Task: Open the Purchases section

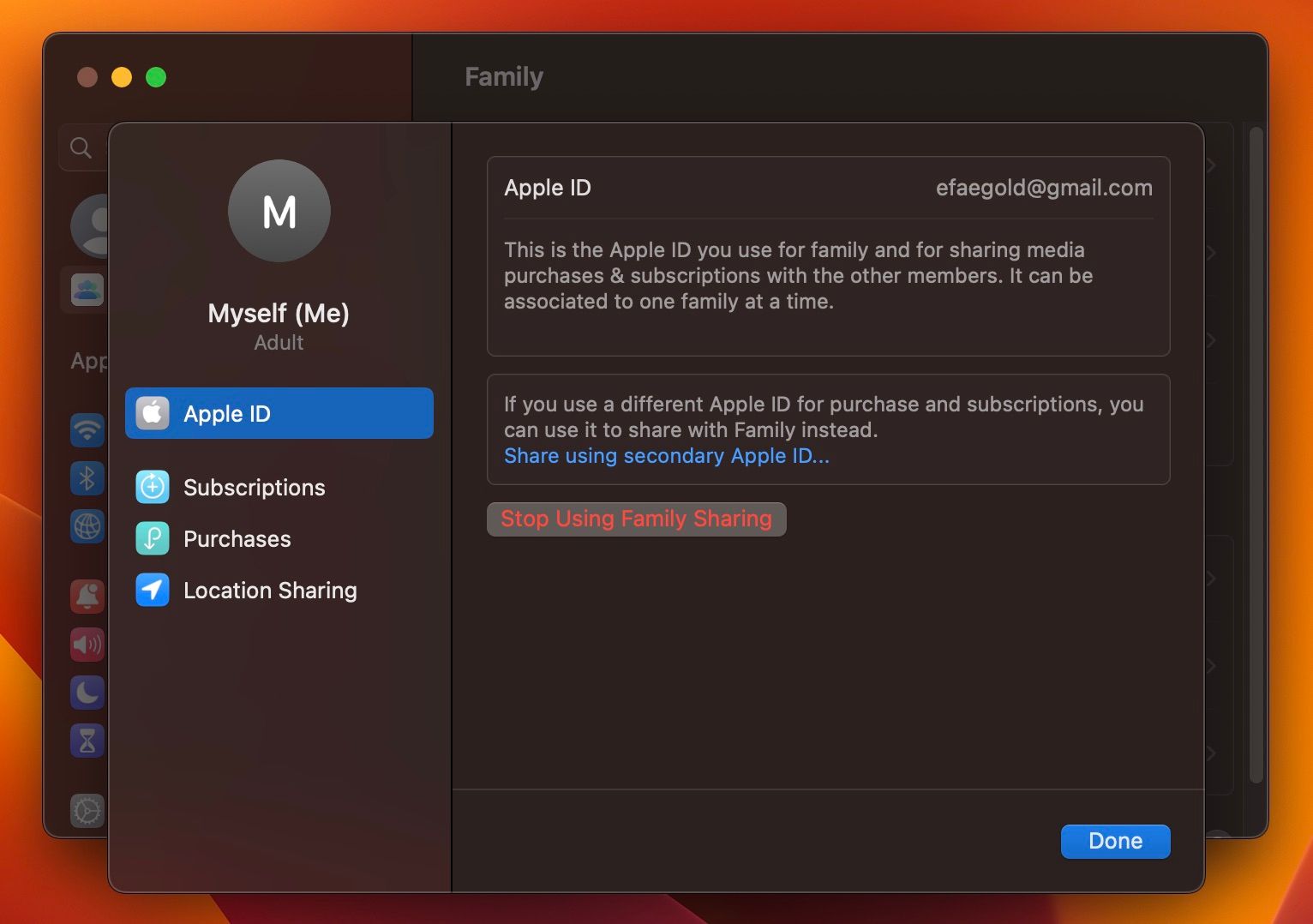Action: pyautogui.click(x=279, y=538)
